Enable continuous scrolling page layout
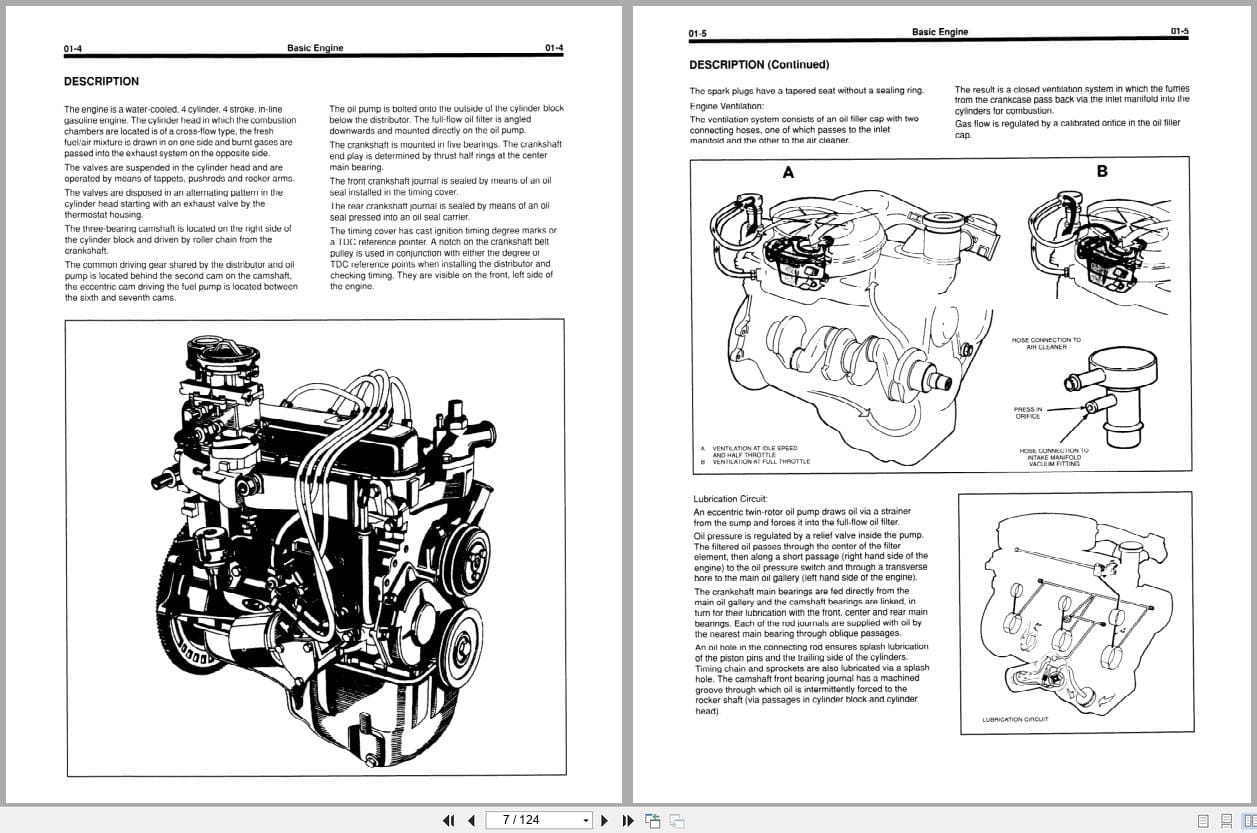This screenshot has height=833, width=1257. [x=1226, y=820]
